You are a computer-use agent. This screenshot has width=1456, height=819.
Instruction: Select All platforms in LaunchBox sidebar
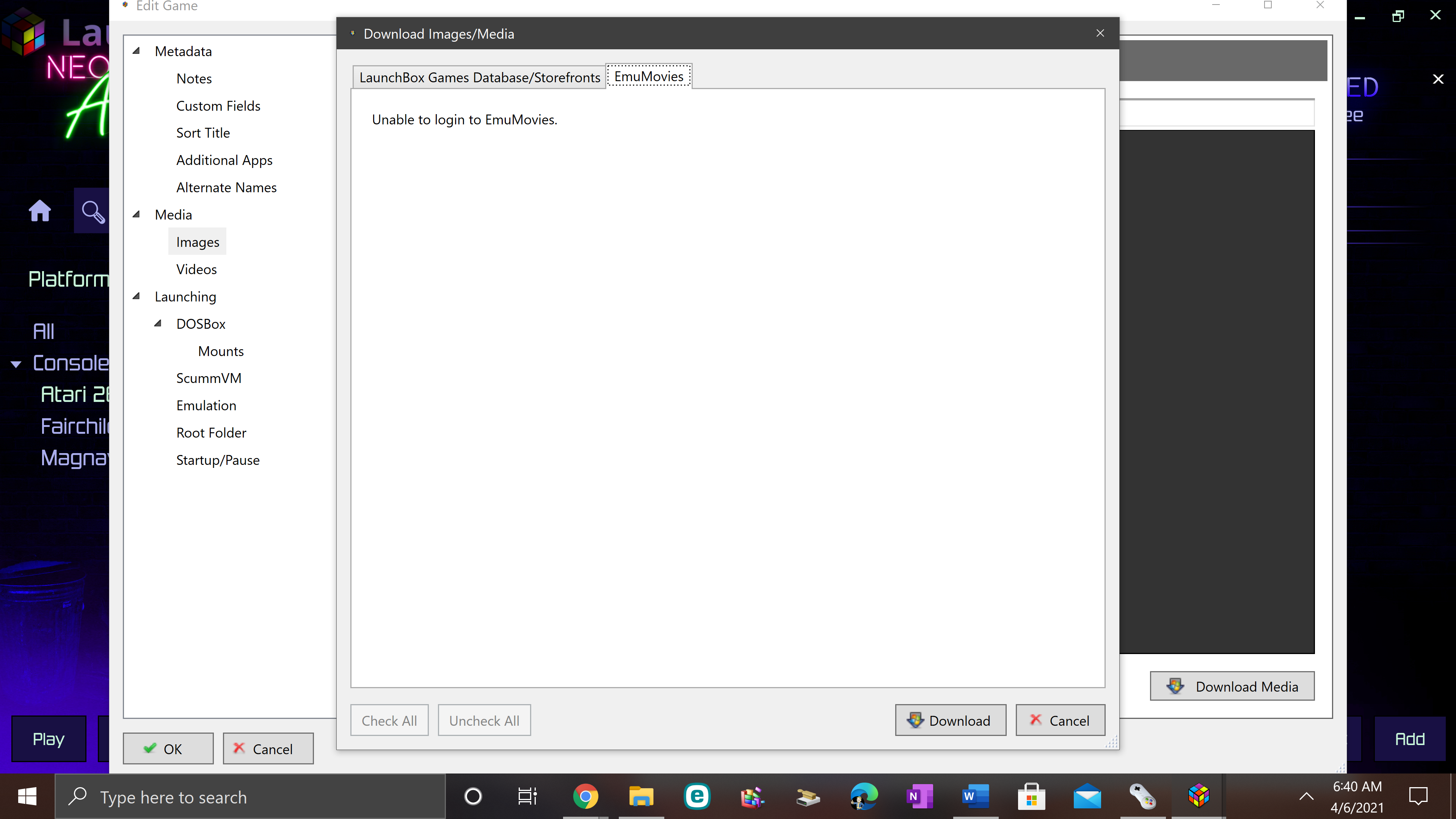(44, 331)
